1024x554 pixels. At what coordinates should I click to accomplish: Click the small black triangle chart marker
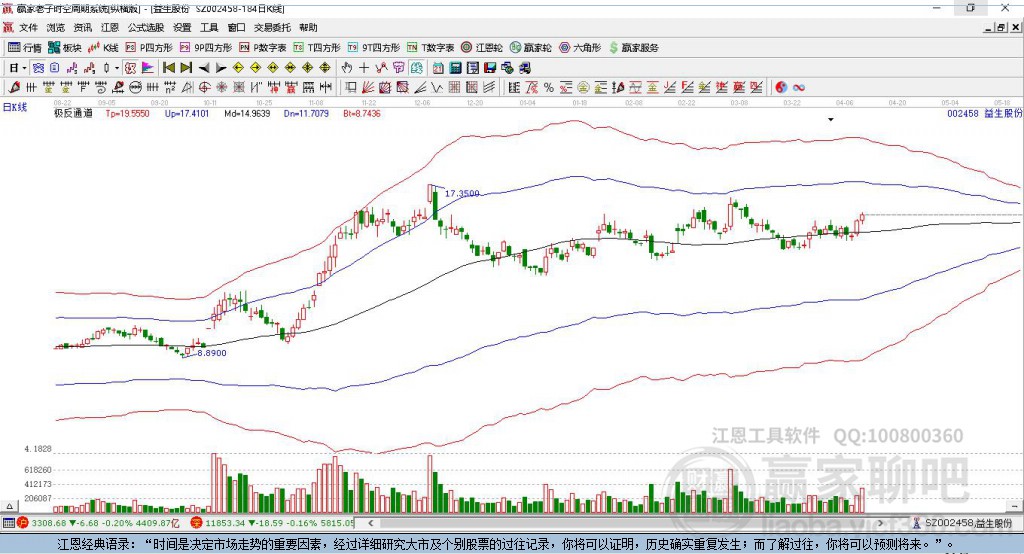click(831, 120)
